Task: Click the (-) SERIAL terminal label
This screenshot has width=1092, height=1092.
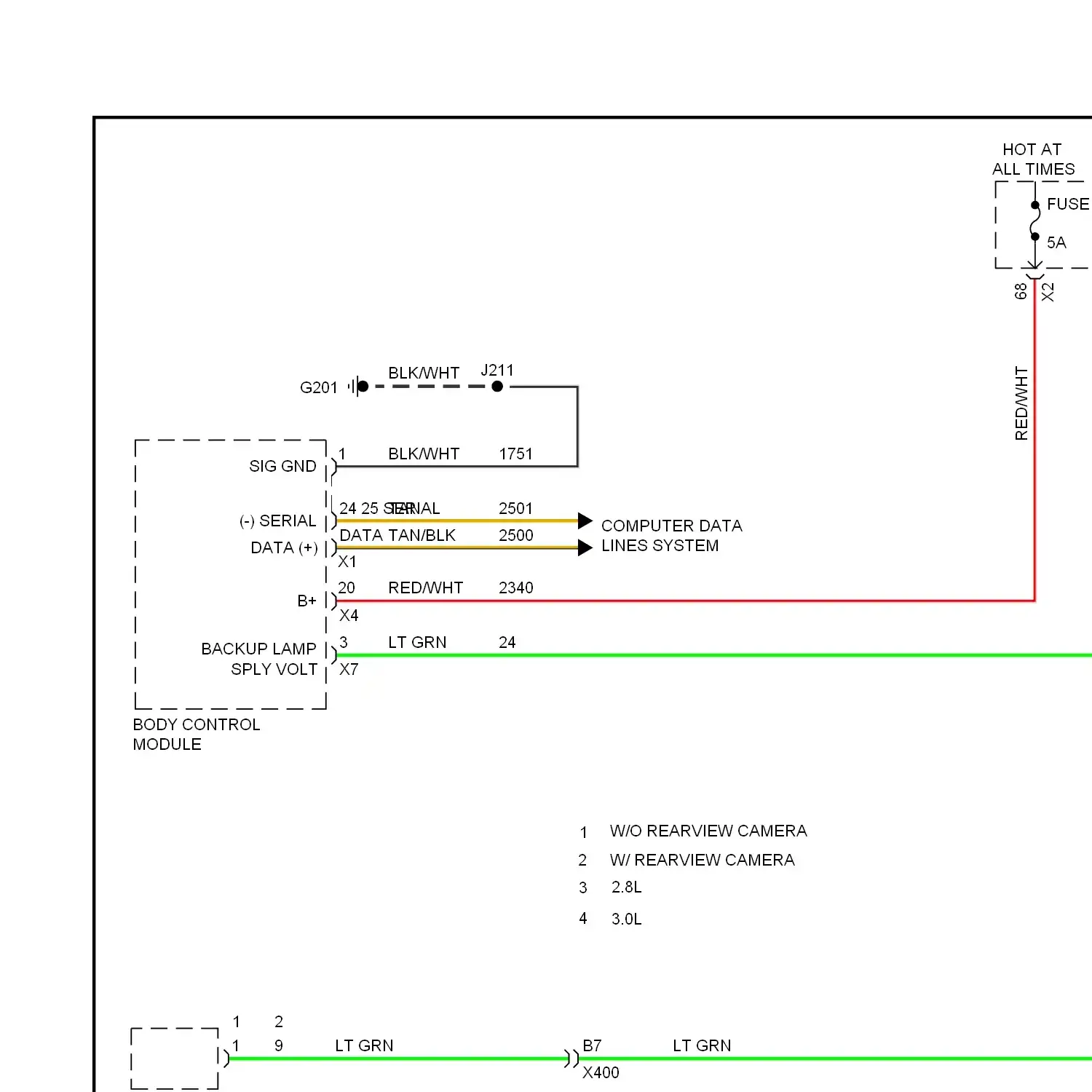Action: pos(278,521)
